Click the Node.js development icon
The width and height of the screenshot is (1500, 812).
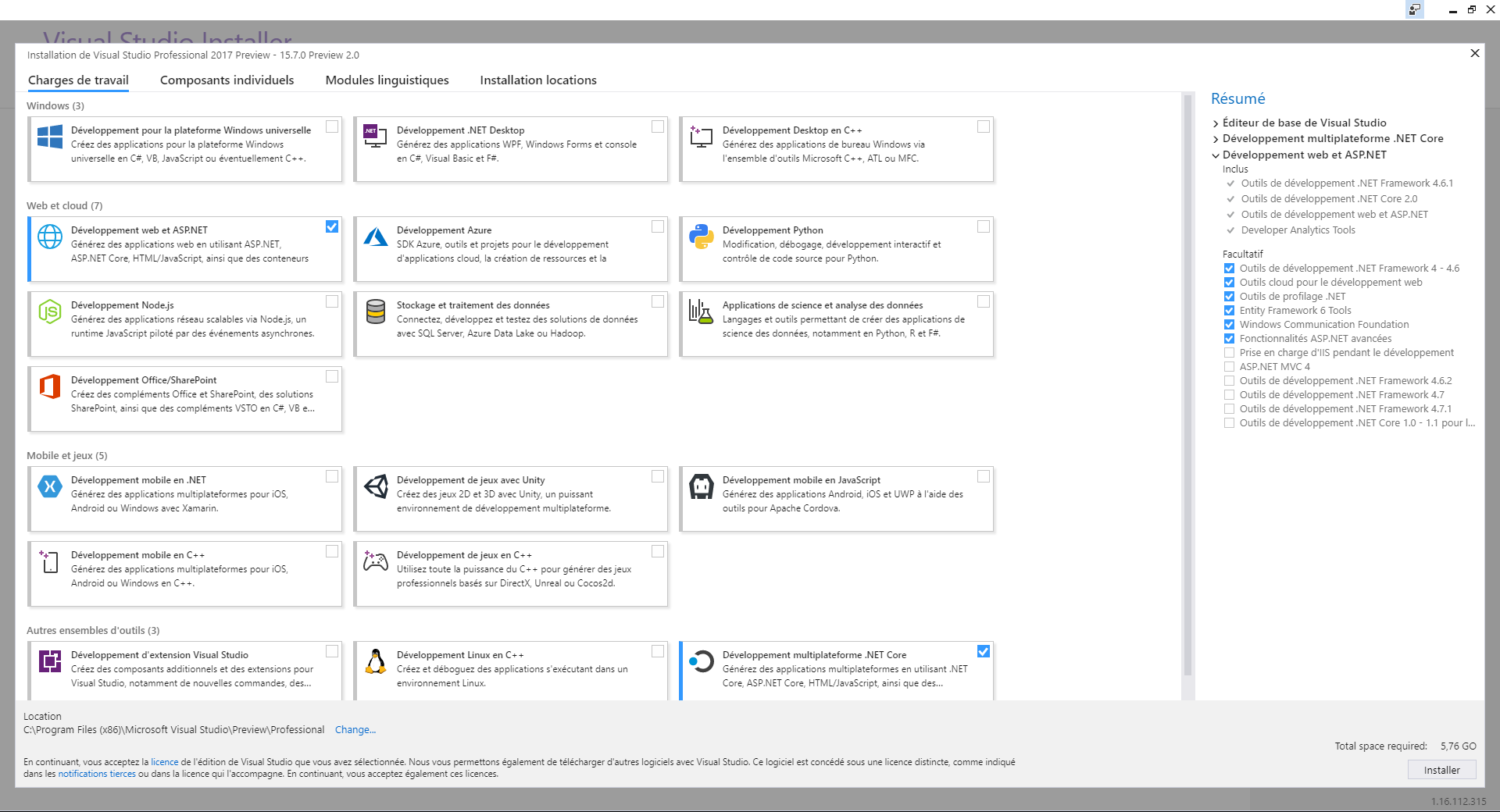tap(50, 312)
